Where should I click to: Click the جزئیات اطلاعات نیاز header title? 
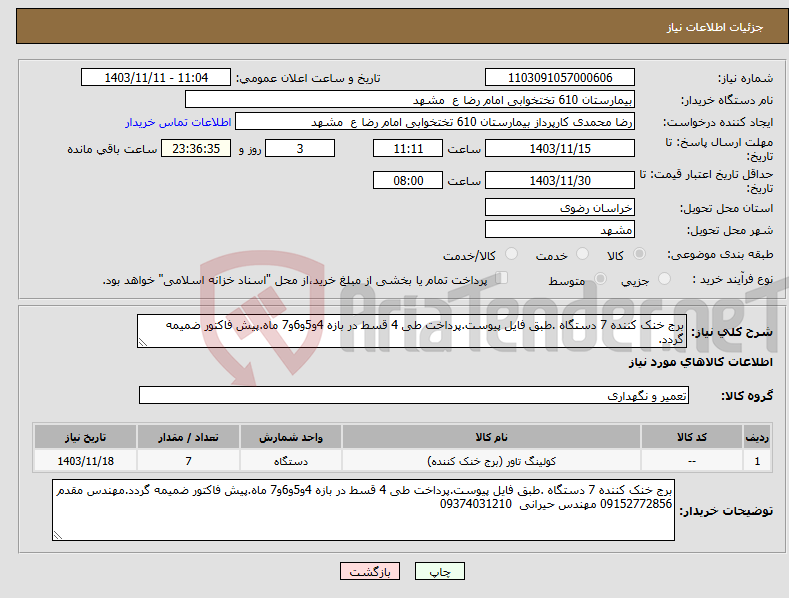click(x=715, y=27)
